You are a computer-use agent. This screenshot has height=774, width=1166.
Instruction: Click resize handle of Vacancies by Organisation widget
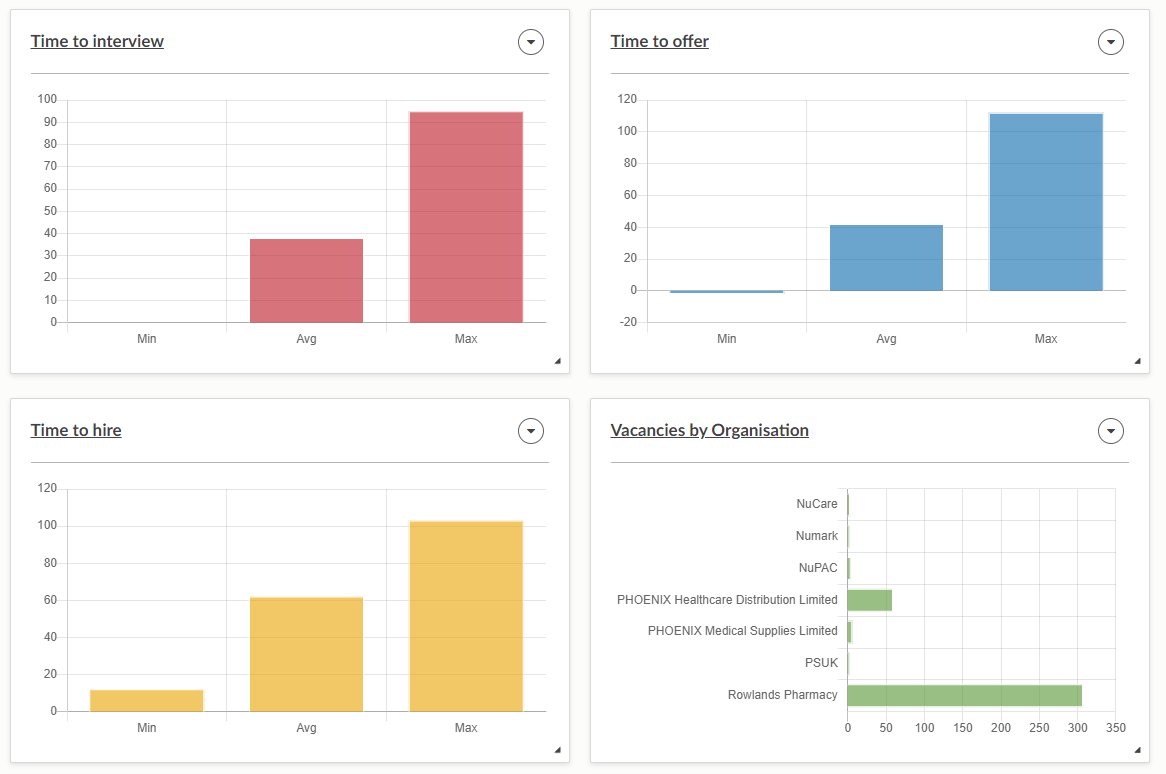[1137, 750]
